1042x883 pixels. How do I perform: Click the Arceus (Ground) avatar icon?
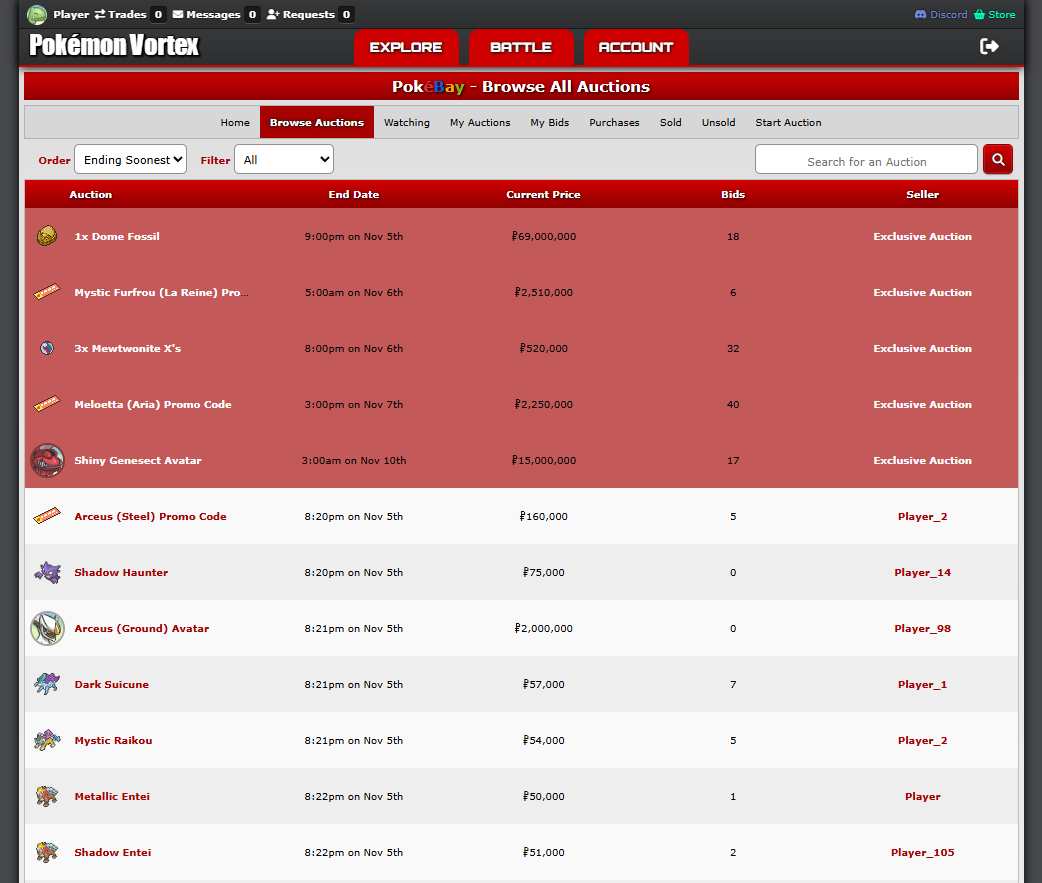coord(47,629)
